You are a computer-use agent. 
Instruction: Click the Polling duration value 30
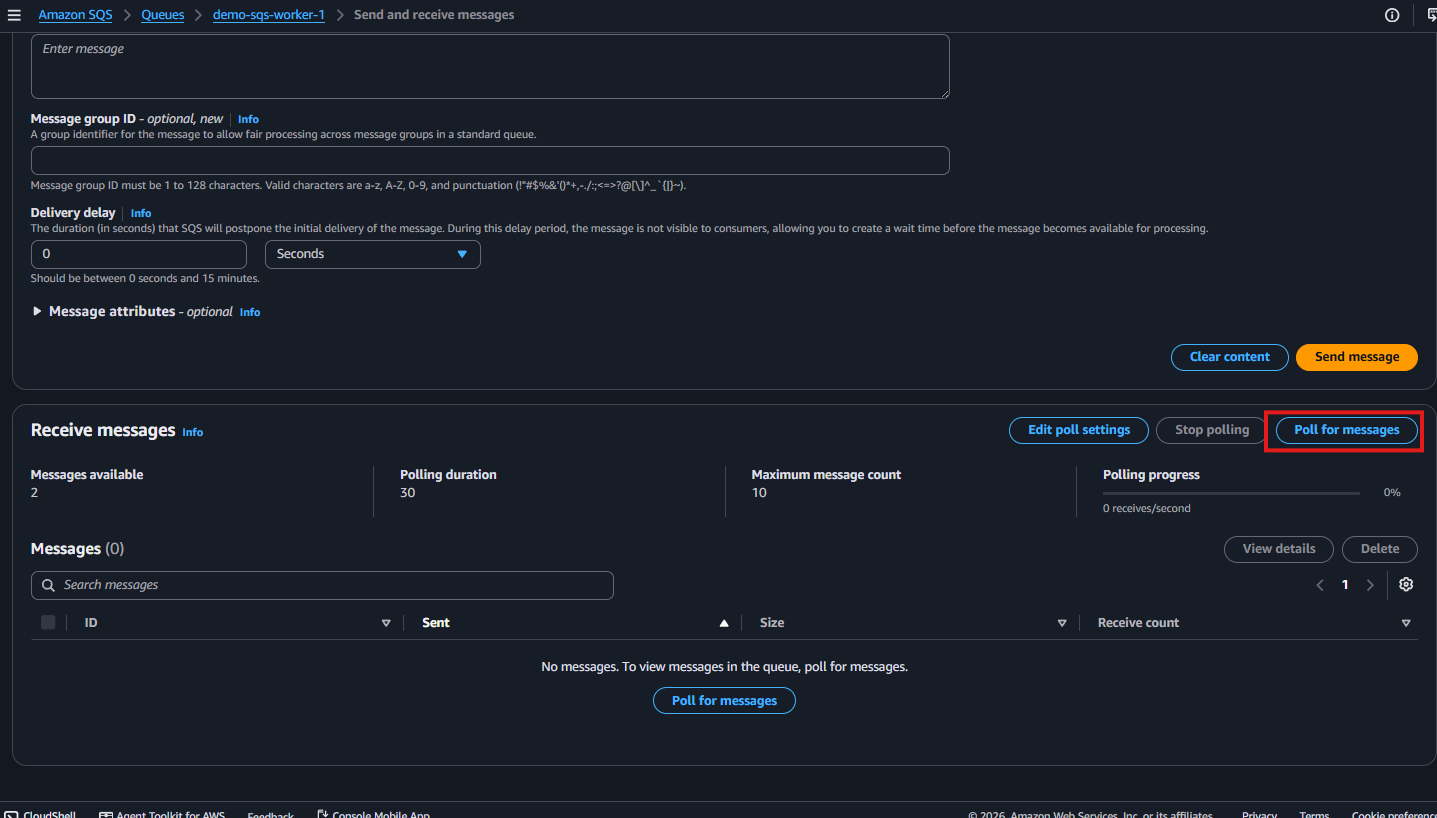(x=407, y=493)
